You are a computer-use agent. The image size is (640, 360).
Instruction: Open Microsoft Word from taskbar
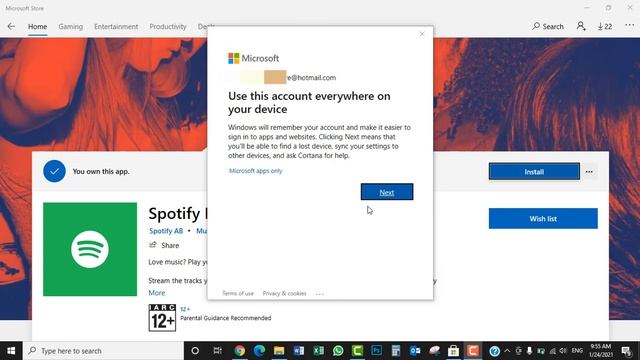[299, 351]
